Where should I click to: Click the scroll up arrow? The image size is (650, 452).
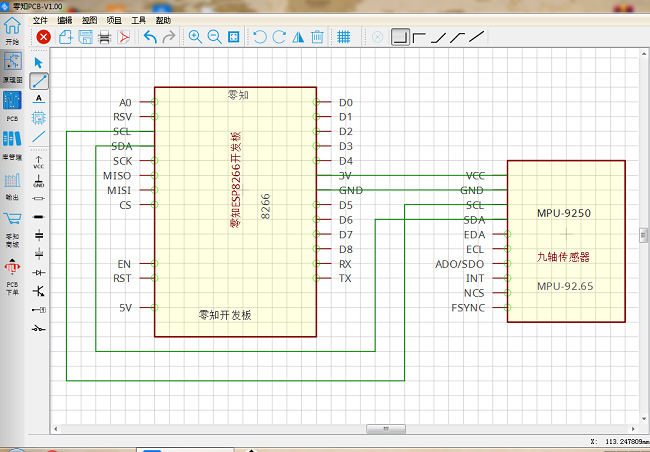644,54
